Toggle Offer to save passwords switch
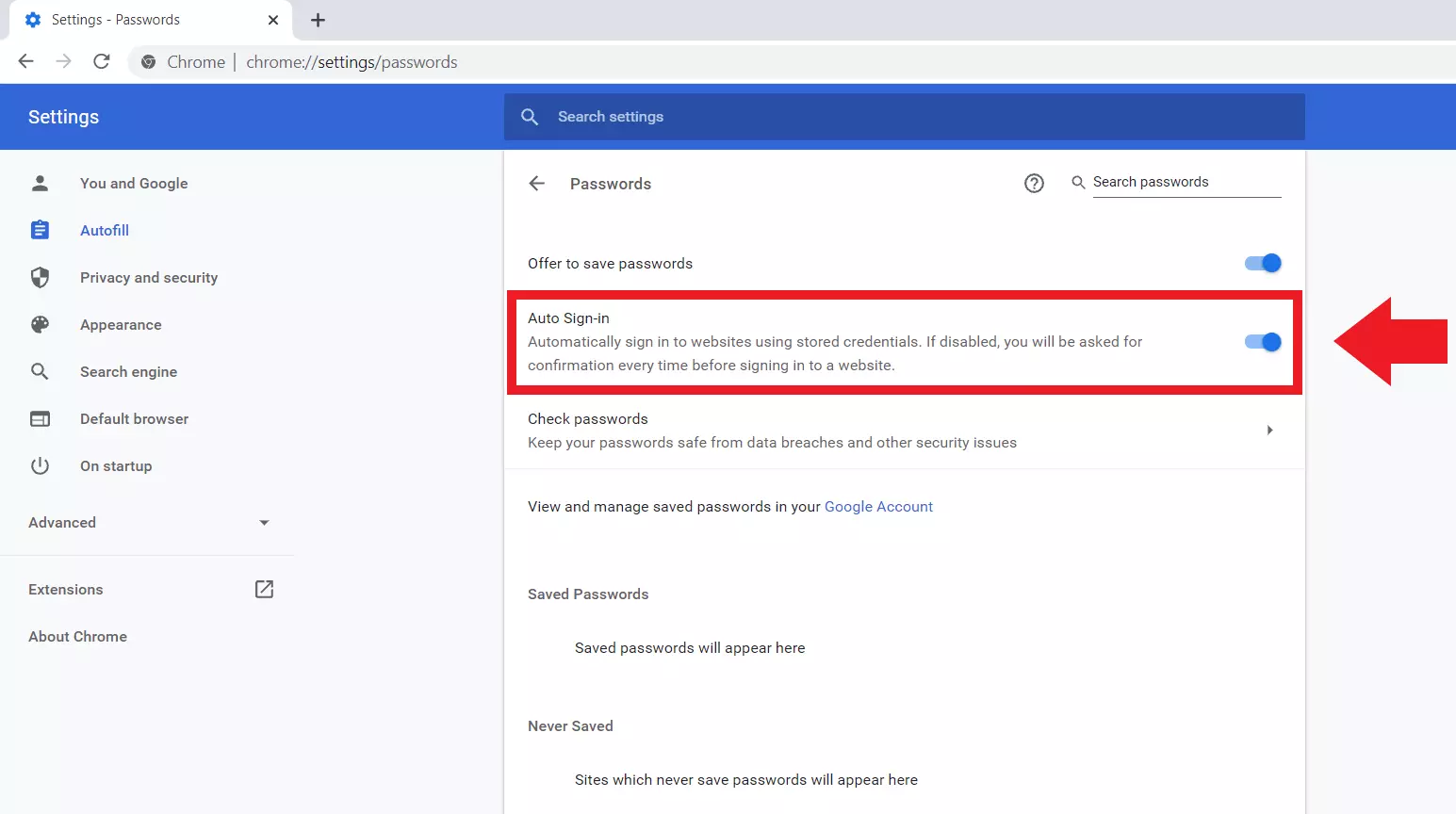The width and height of the screenshot is (1456, 814). coord(1263,263)
